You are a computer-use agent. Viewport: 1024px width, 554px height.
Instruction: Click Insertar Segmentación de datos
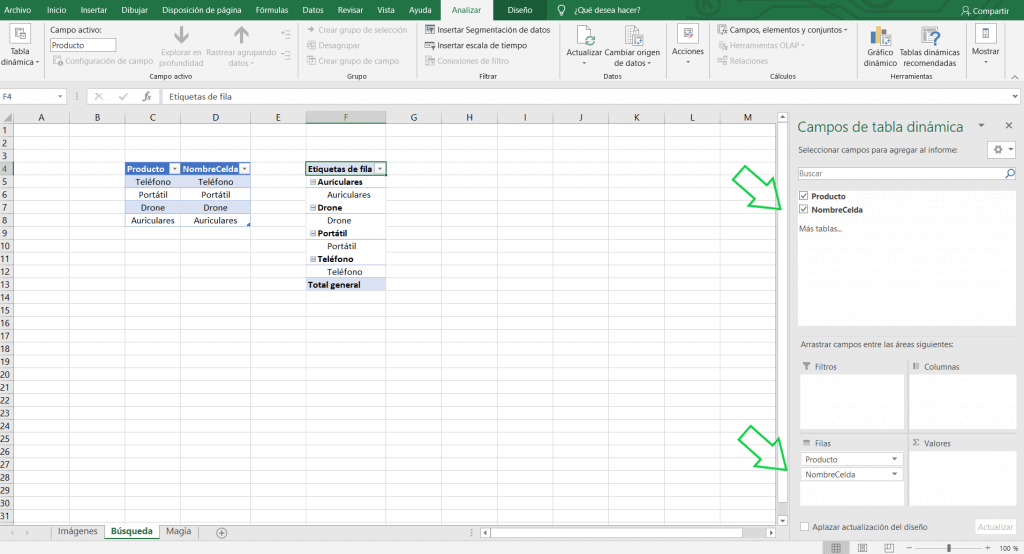(x=487, y=30)
